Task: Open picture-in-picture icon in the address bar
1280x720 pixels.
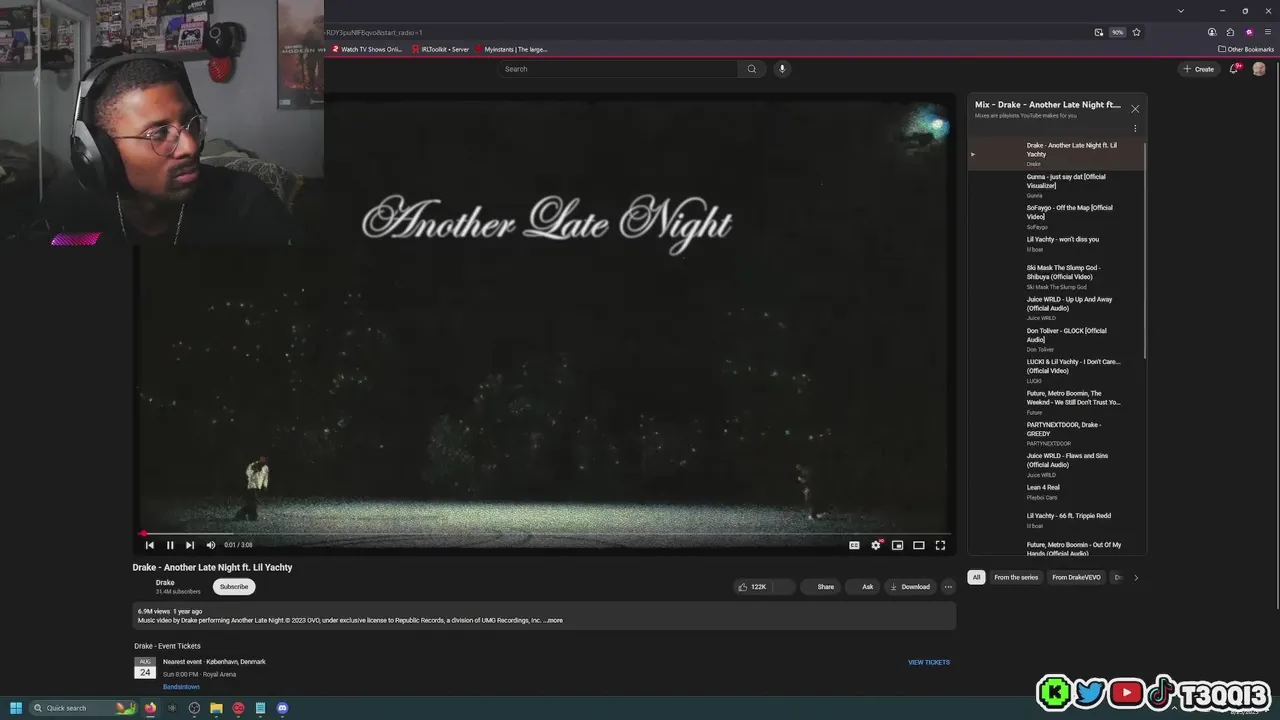Action: [x=1098, y=32]
